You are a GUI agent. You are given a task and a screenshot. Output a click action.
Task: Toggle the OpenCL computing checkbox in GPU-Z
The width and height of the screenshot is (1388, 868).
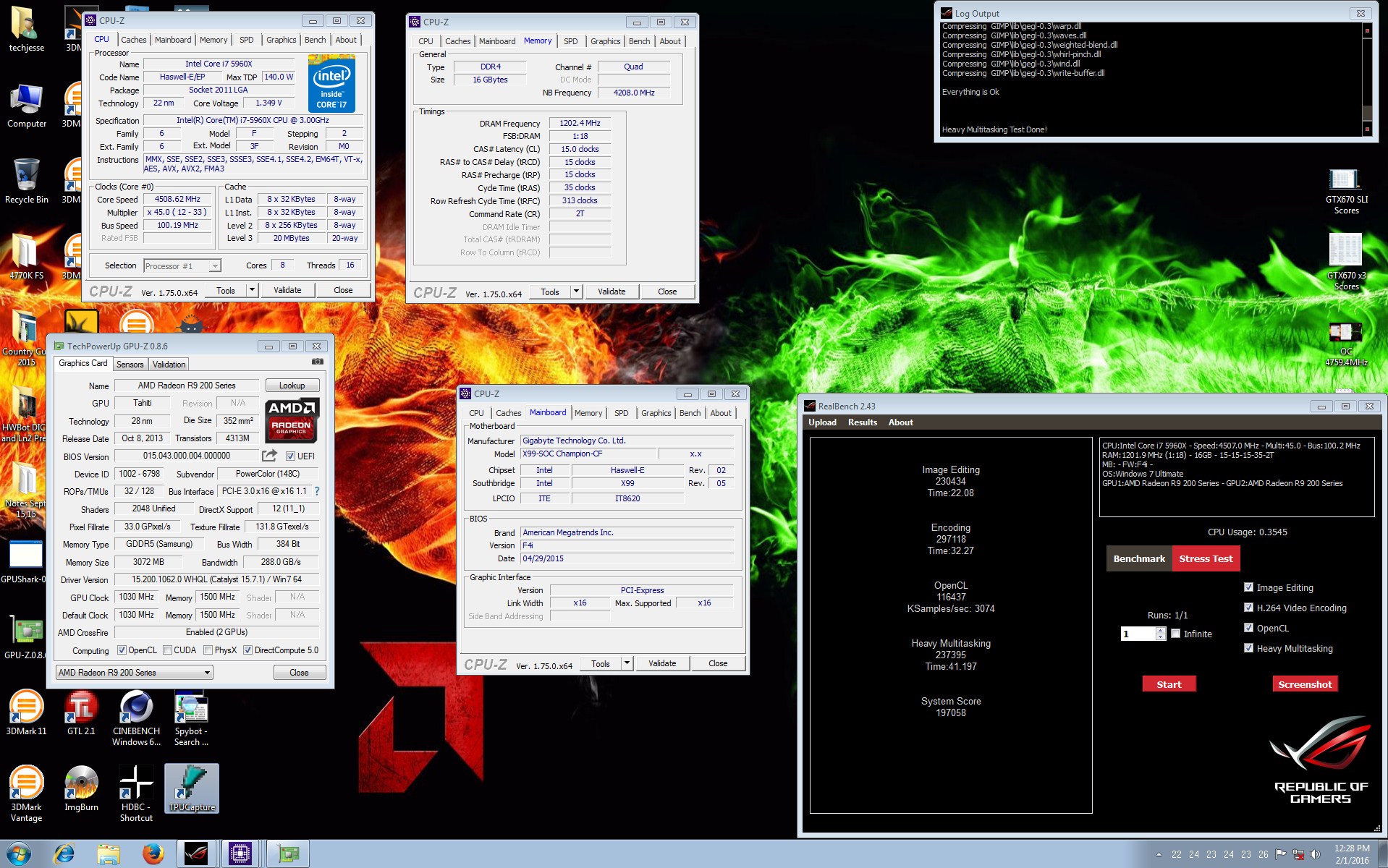[x=122, y=650]
